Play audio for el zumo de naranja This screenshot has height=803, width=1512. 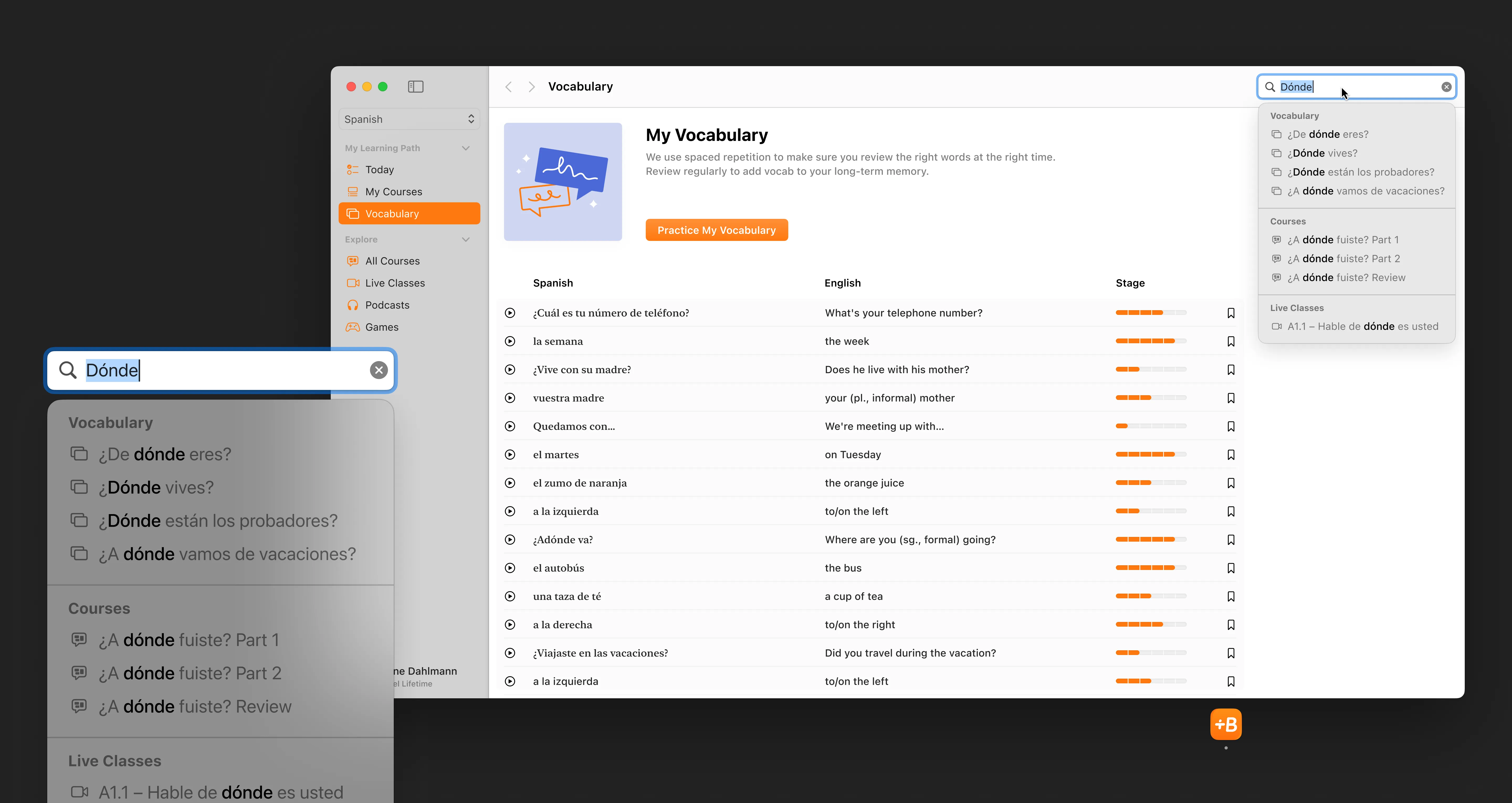[510, 483]
